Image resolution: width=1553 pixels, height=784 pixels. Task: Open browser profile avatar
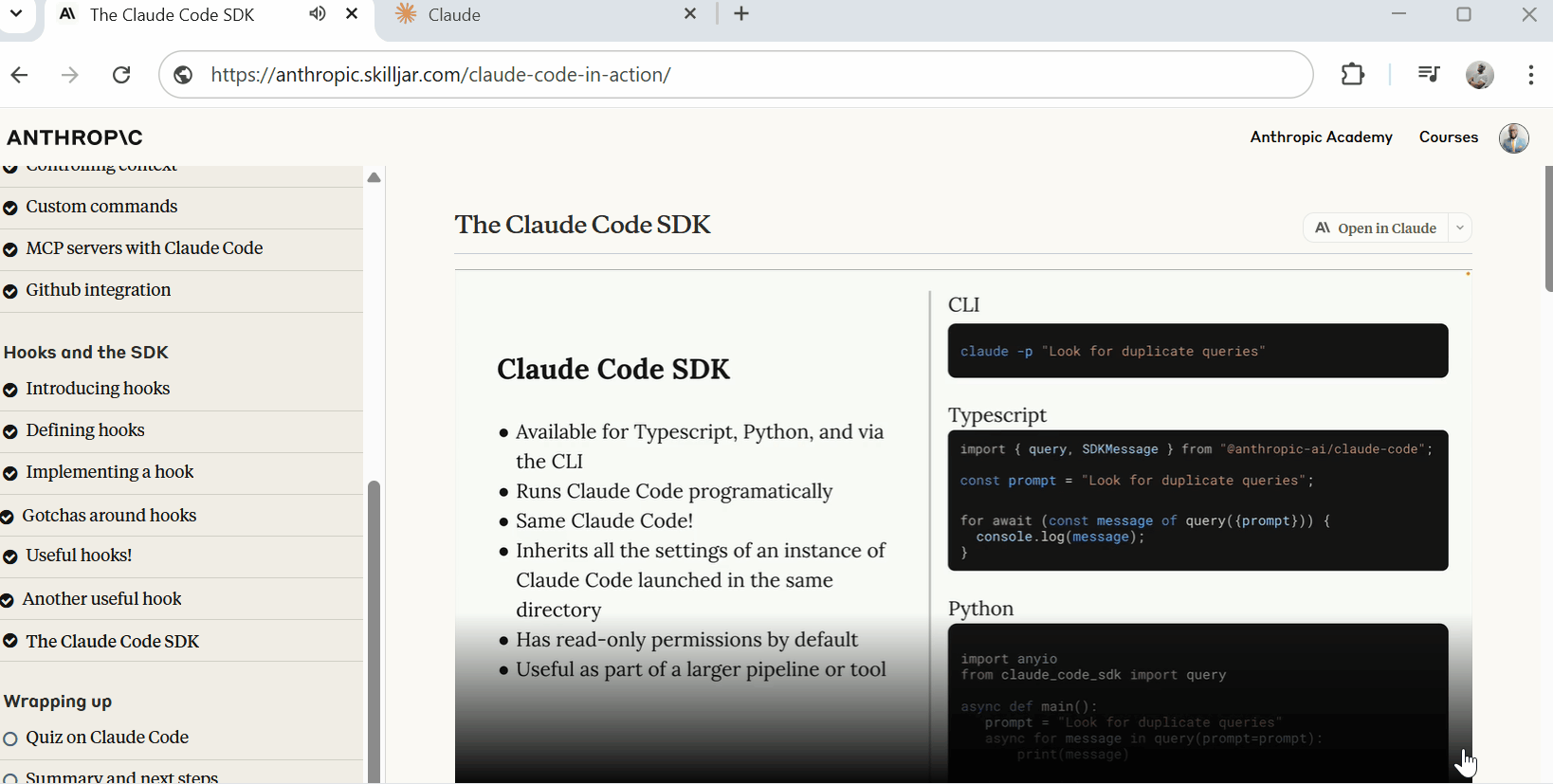coord(1480,75)
